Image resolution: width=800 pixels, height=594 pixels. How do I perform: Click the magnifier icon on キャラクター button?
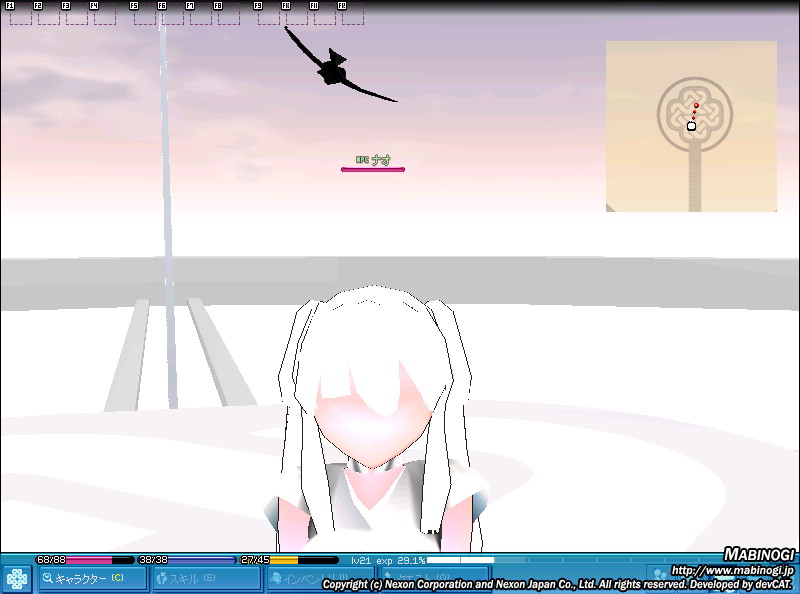click(47, 578)
